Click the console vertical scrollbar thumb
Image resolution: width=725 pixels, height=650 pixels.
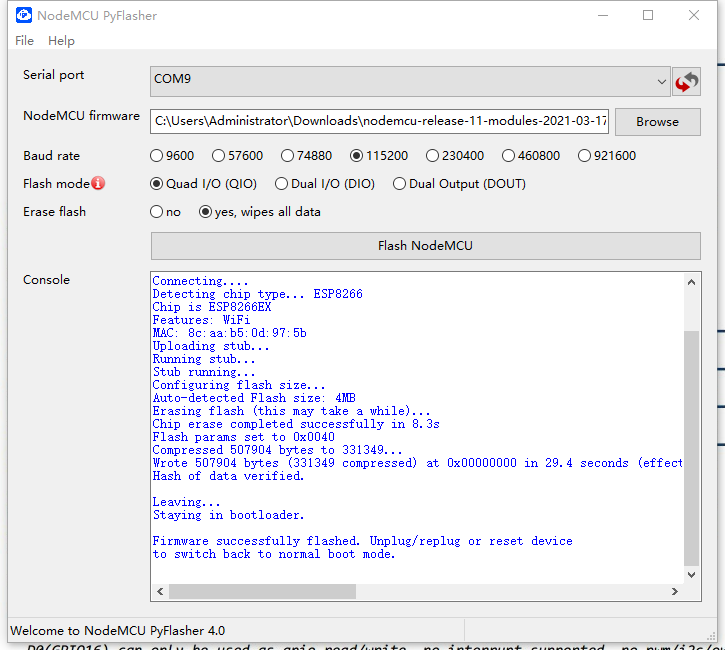691,448
